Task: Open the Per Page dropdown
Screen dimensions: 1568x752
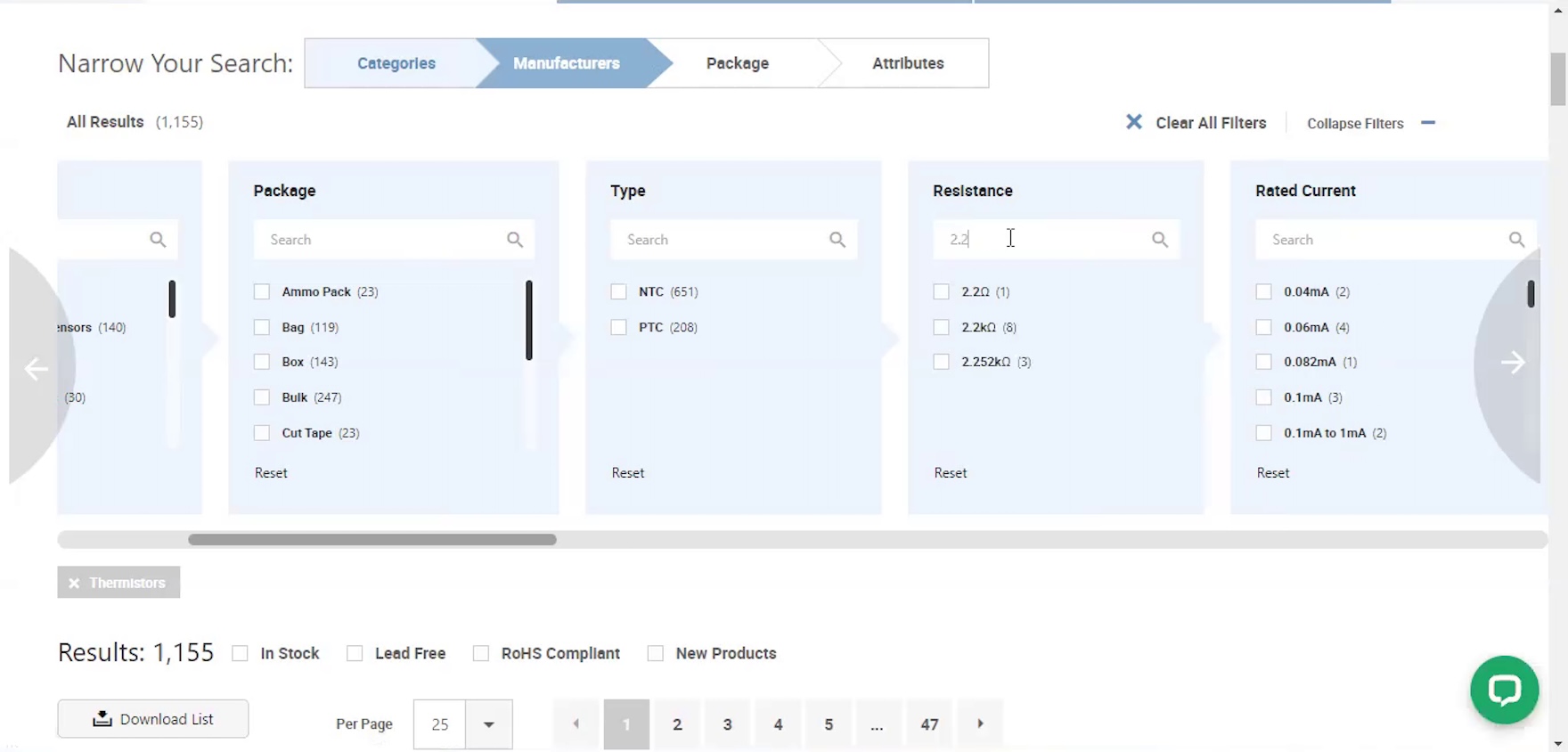Action: point(488,723)
